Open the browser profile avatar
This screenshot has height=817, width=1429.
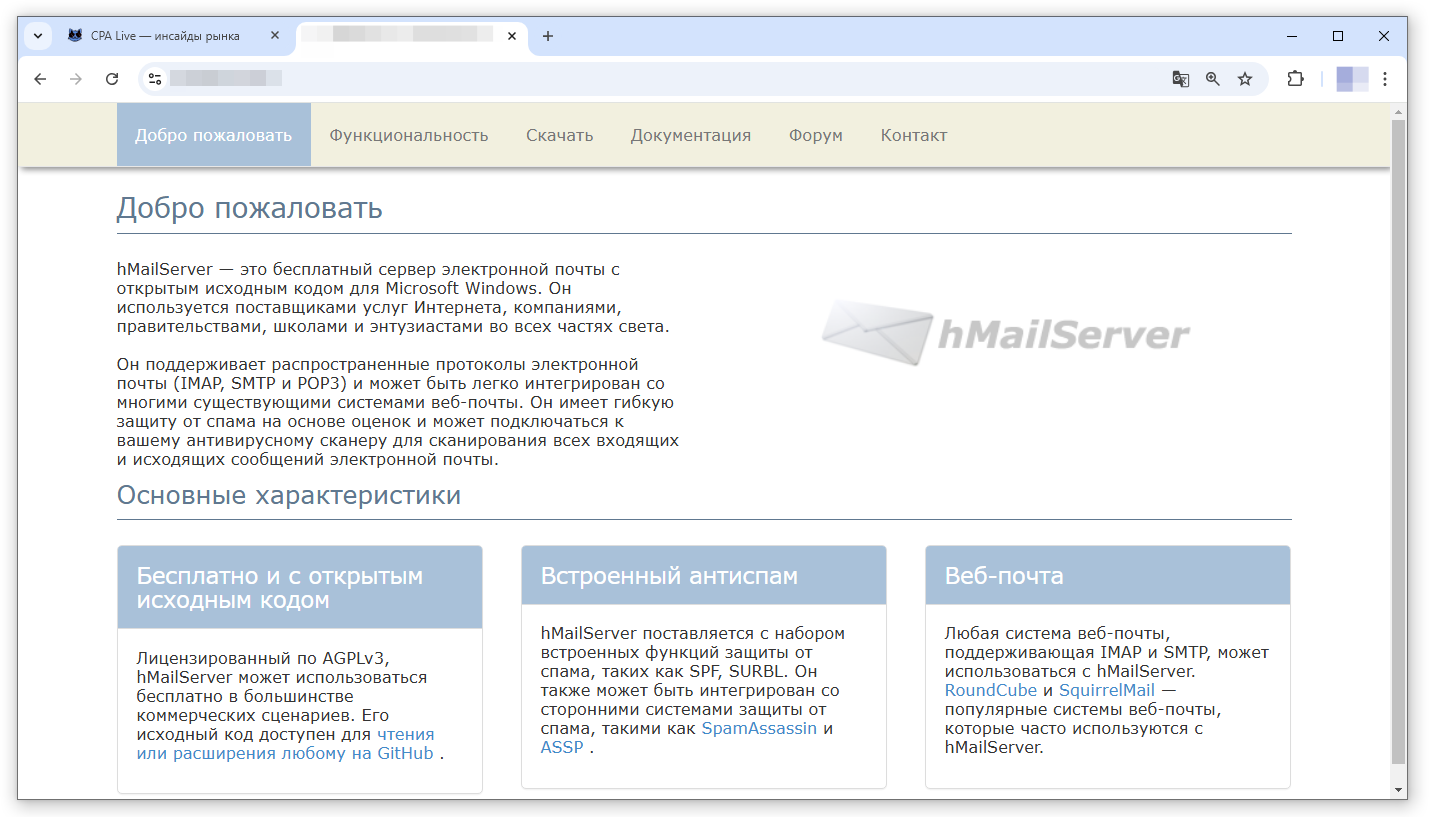click(1352, 79)
